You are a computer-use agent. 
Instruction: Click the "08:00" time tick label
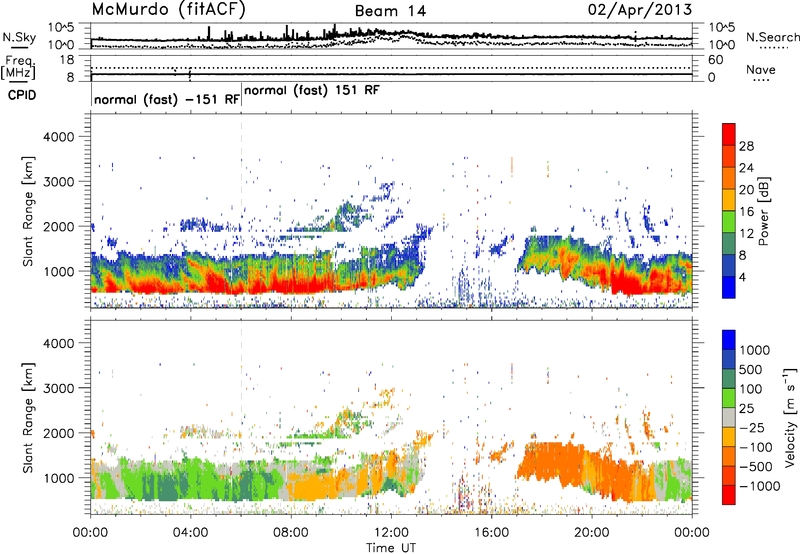pyautogui.click(x=290, y=533)
